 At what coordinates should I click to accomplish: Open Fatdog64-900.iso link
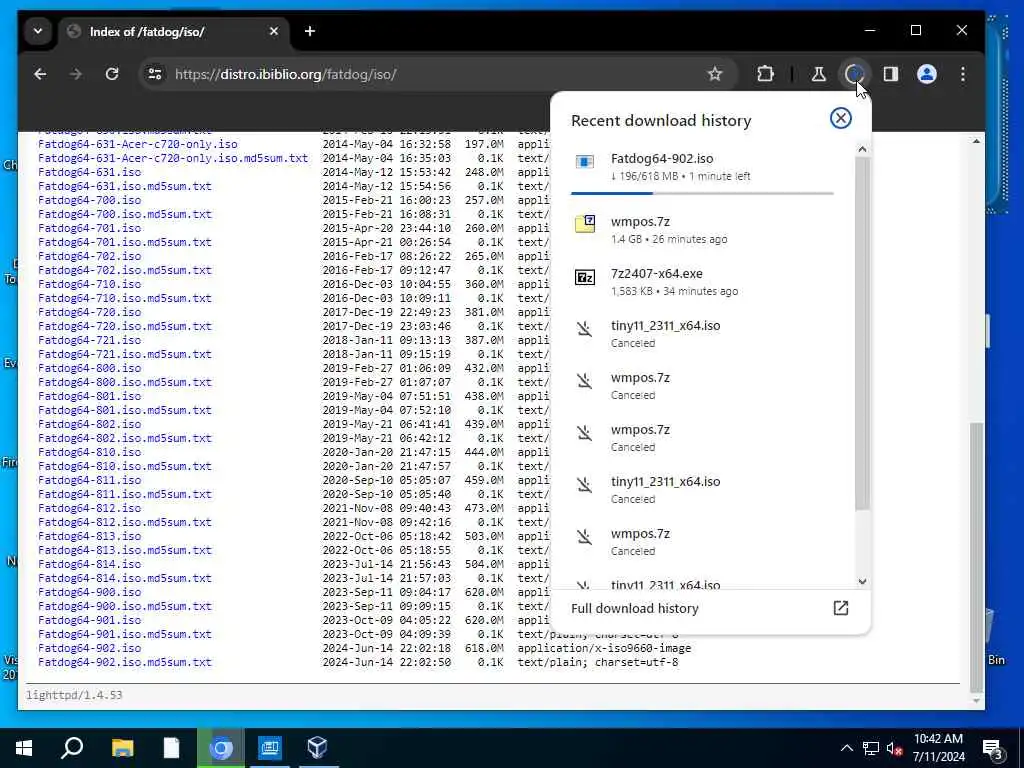[89, 592]
